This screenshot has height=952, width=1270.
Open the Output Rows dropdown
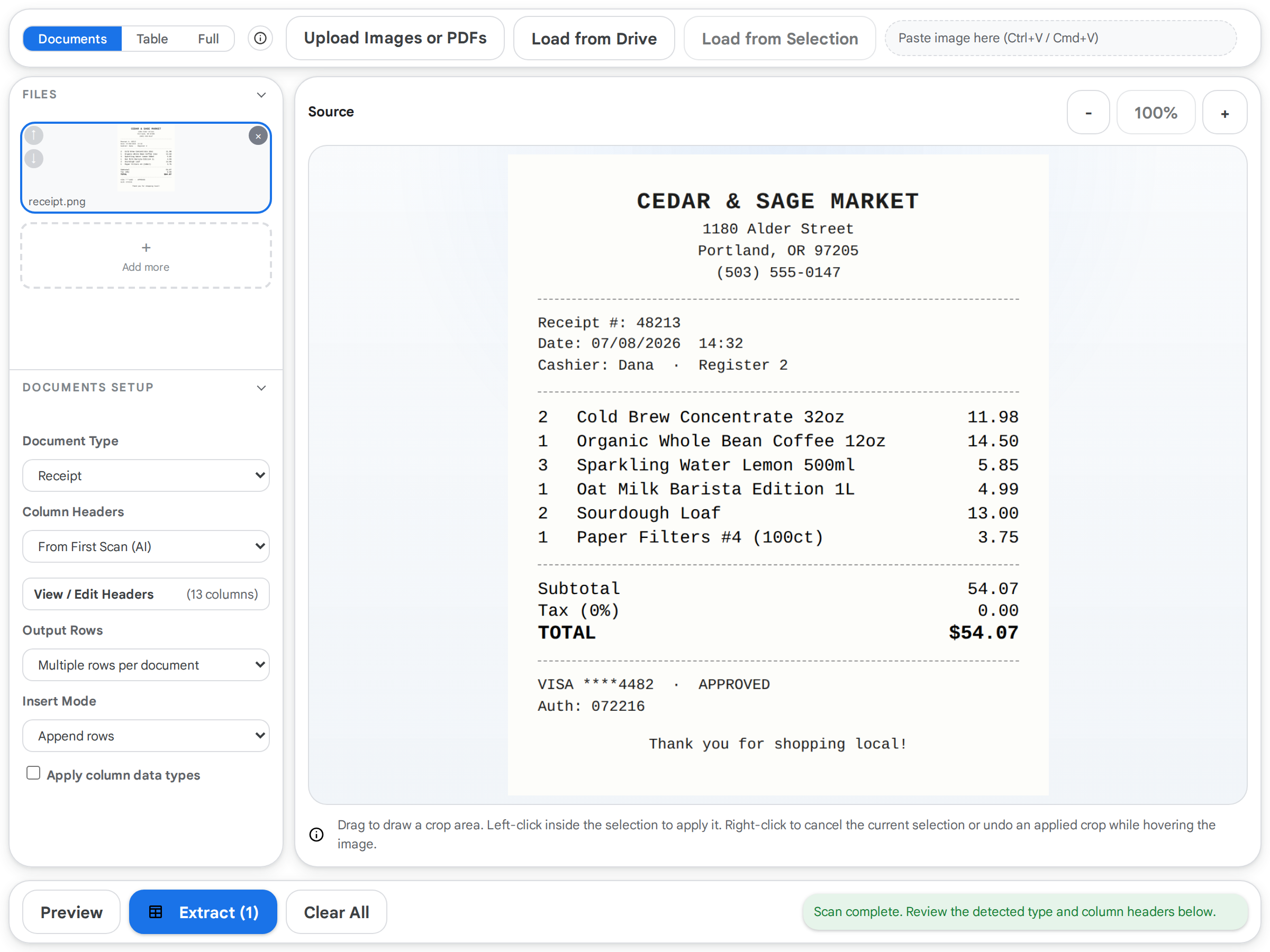[x=146, y=665]
